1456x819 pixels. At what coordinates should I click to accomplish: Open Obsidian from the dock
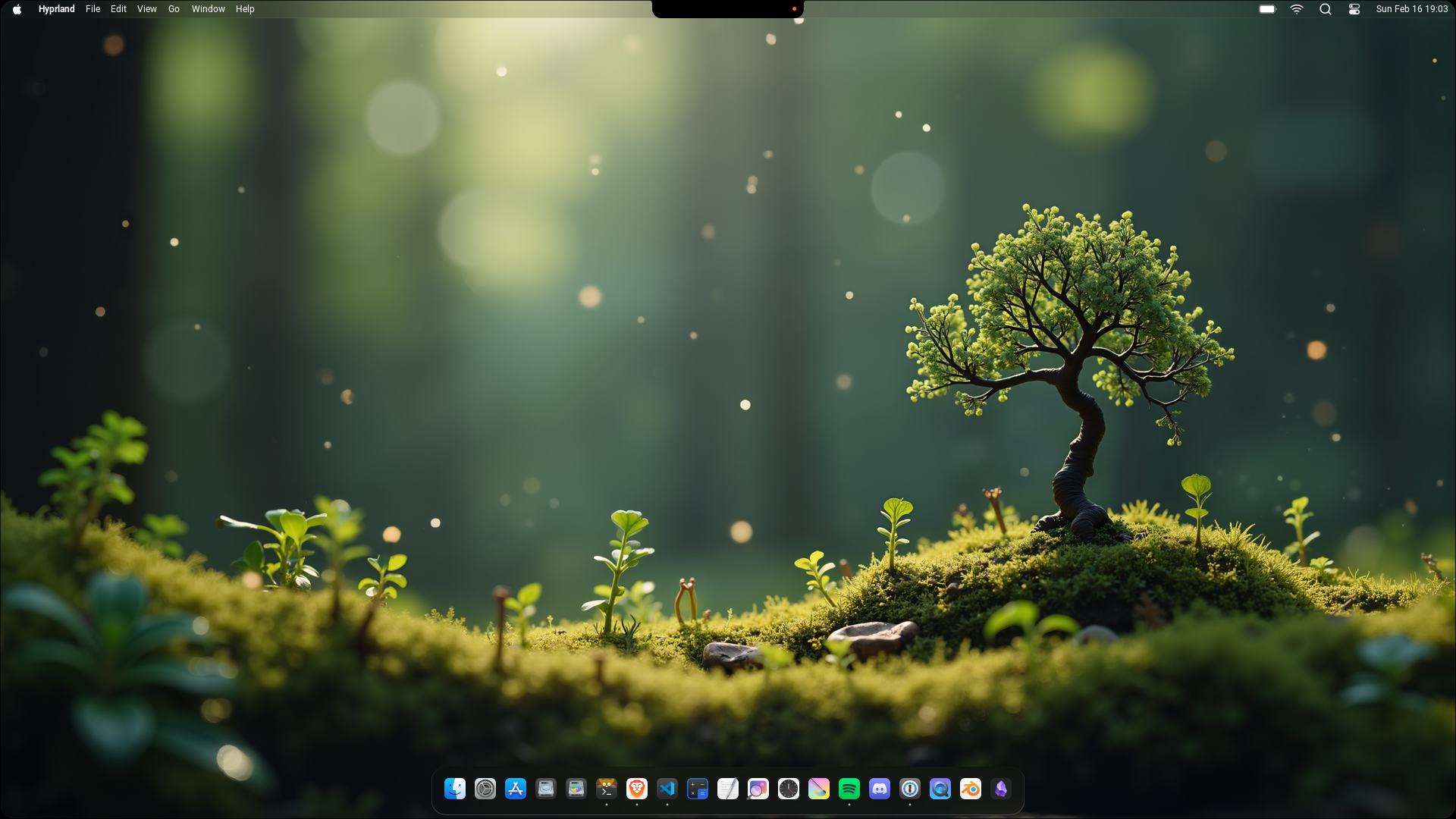(1001, 789)
